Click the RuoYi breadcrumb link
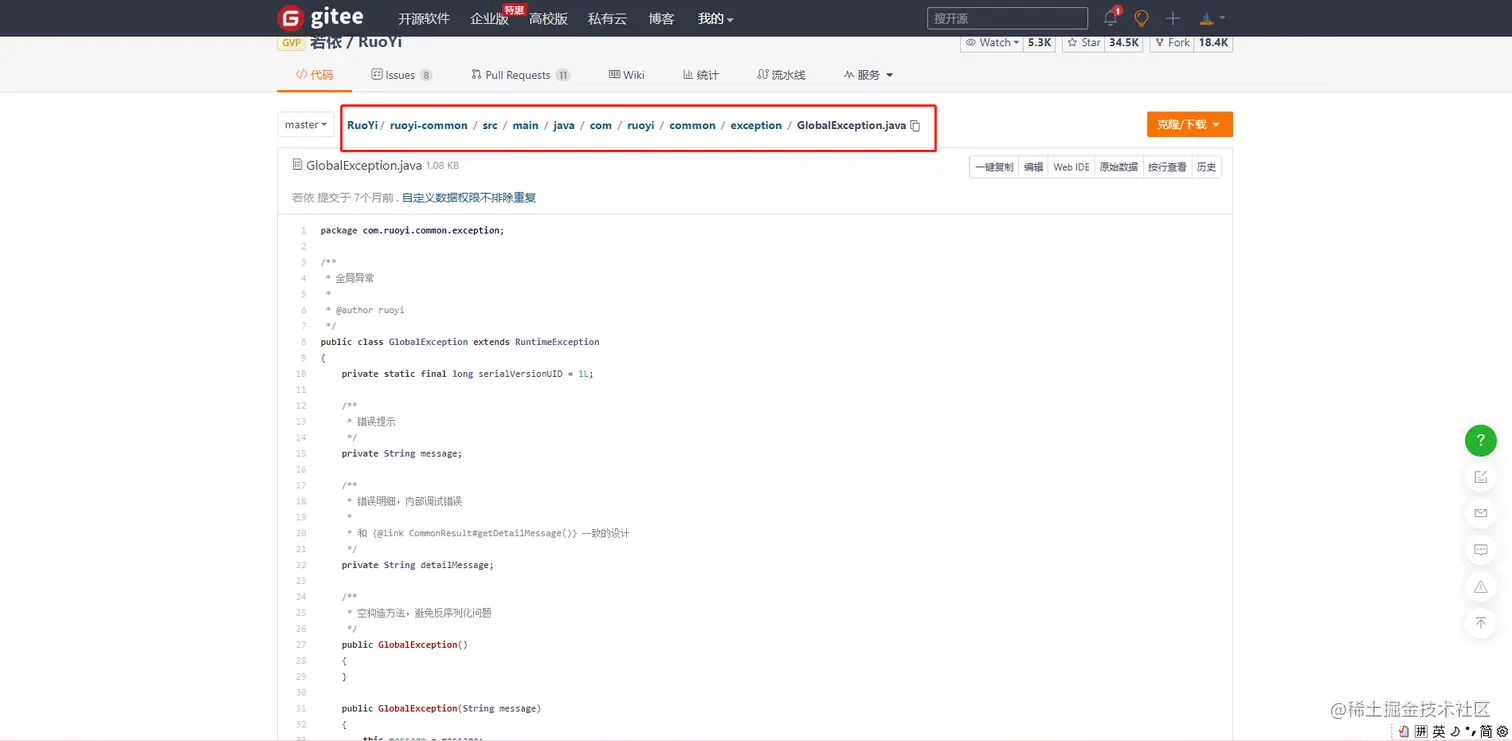 (x=362, y=126)
